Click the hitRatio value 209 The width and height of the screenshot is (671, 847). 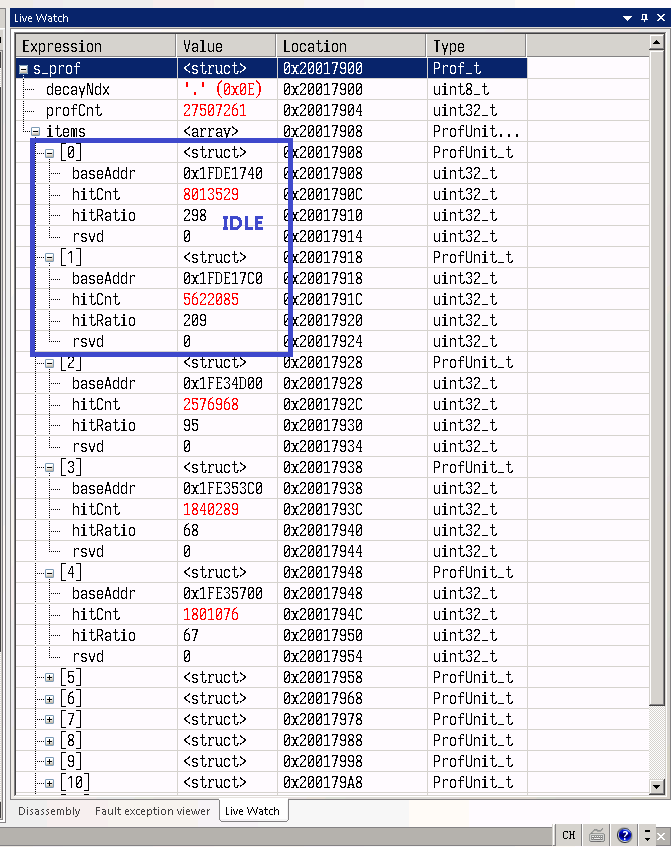pyautogui.click(x=194, y=321)
